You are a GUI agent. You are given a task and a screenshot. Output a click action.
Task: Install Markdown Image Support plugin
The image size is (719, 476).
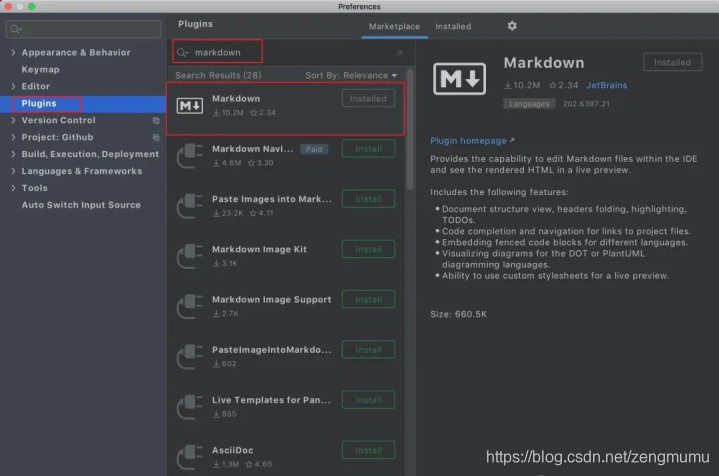(x=368, y=299)
